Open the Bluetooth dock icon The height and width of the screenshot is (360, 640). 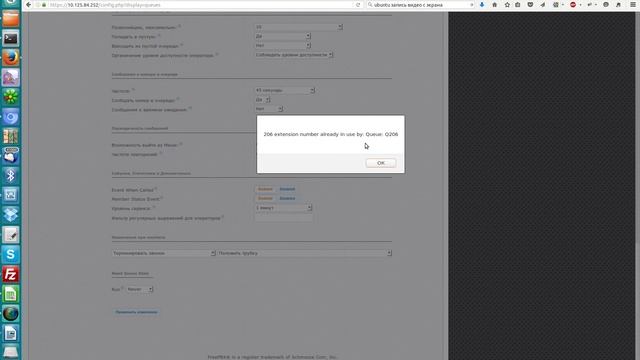11,176
